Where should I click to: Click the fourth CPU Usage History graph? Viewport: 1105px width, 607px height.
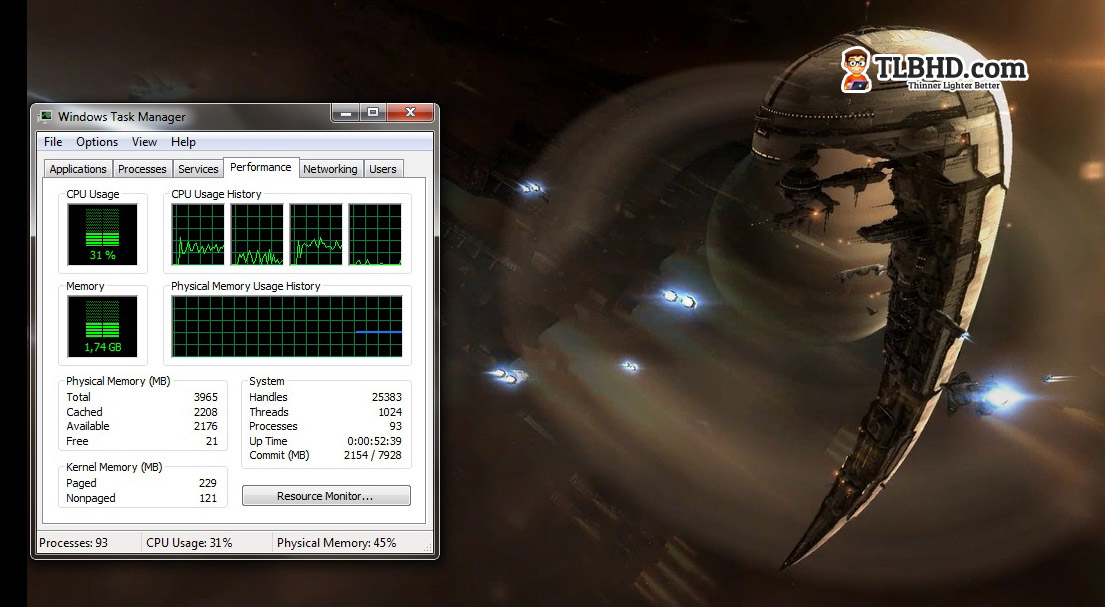click(375, 235)
